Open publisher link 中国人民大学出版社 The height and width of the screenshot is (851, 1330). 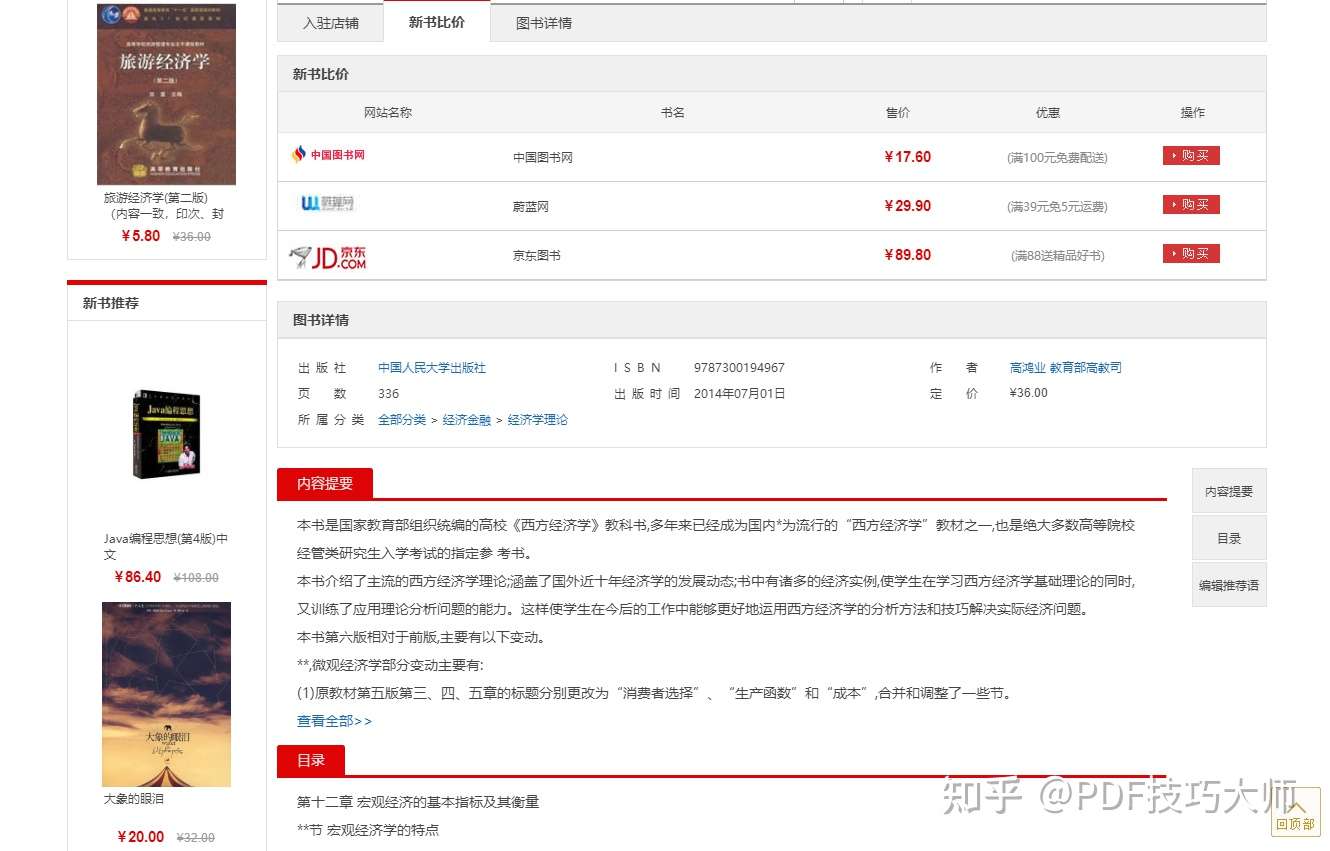tap(432, 368)
